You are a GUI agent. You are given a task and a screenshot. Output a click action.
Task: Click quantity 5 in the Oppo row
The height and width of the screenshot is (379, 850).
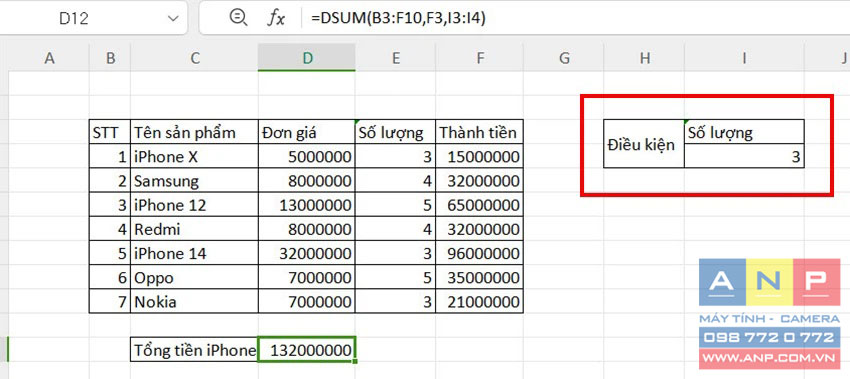click(395, 278)
